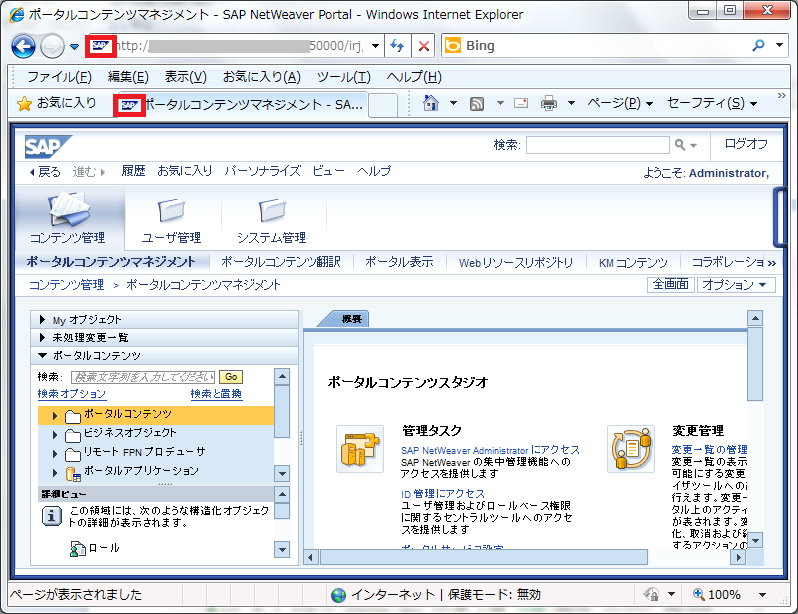Click the SAP logo in portal header
The width and height of the screenshot is (798, 614).
coord(48,147)
